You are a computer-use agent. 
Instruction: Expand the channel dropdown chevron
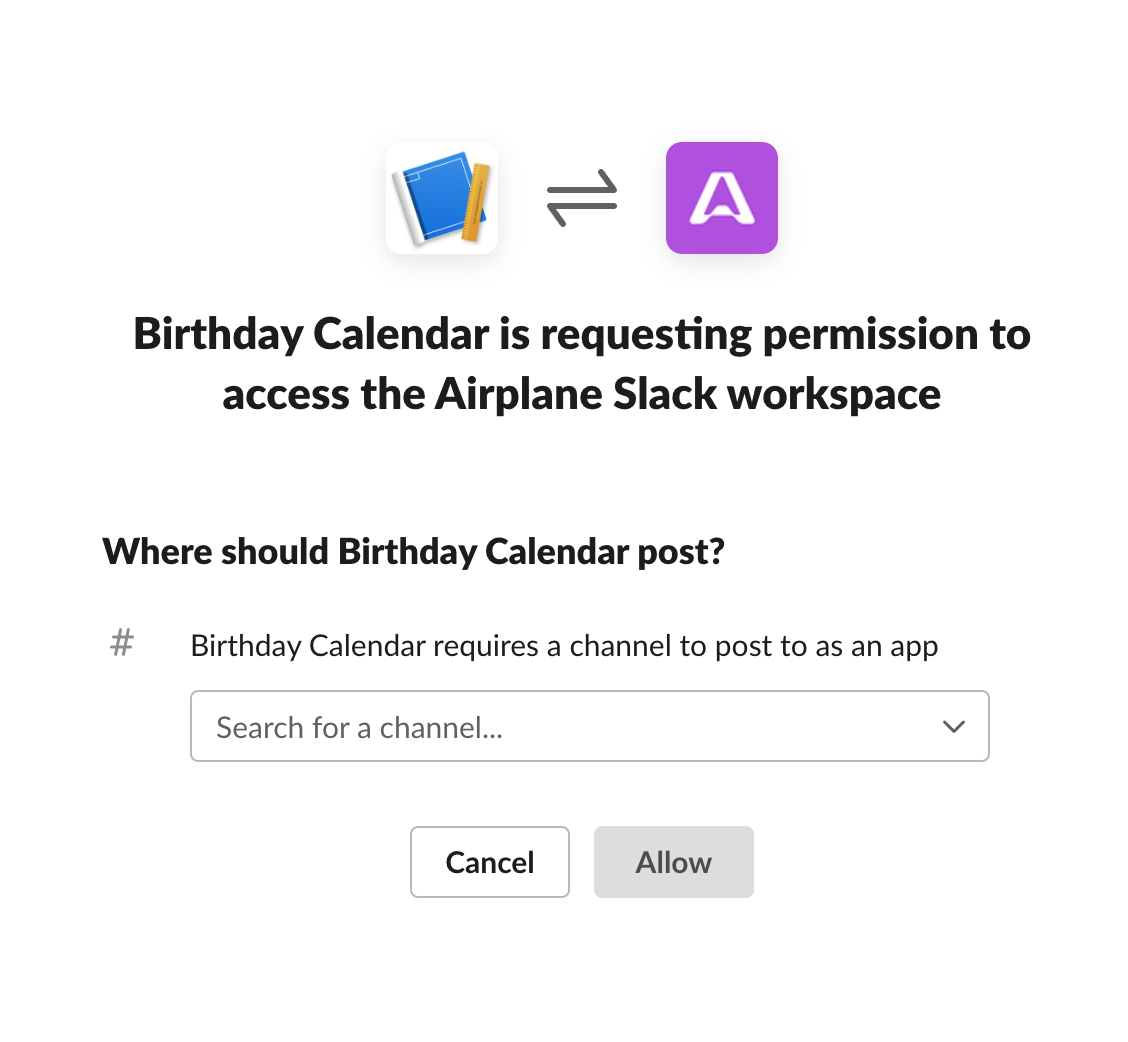954,727
